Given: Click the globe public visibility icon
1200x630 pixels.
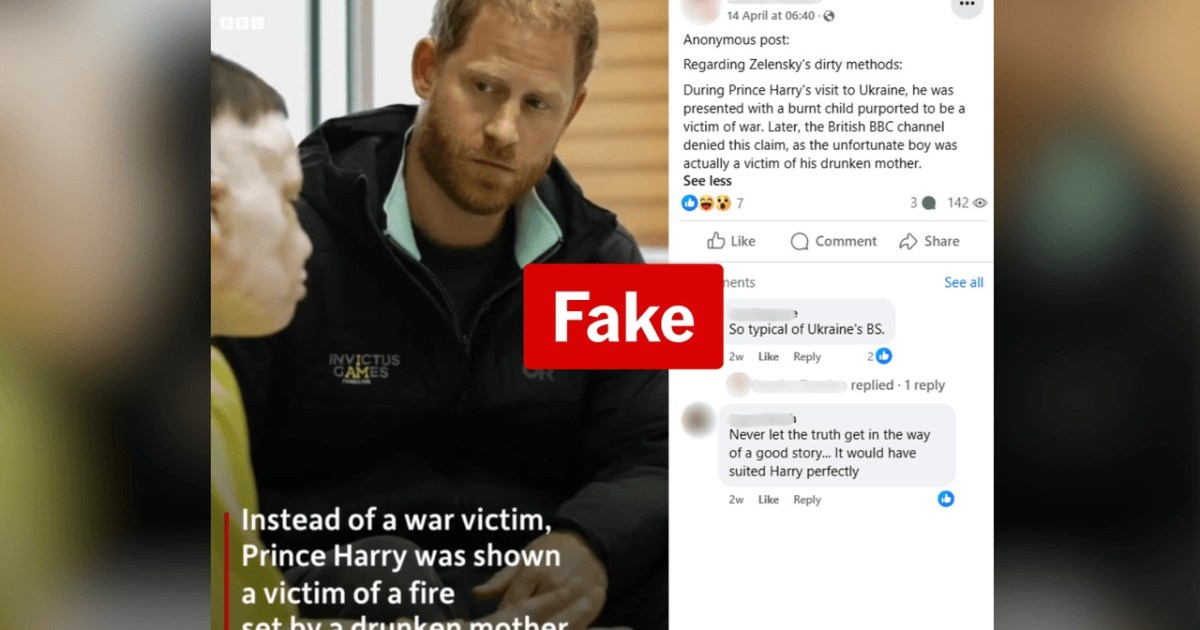Looking at the screenshot, I should coord(828,16).
